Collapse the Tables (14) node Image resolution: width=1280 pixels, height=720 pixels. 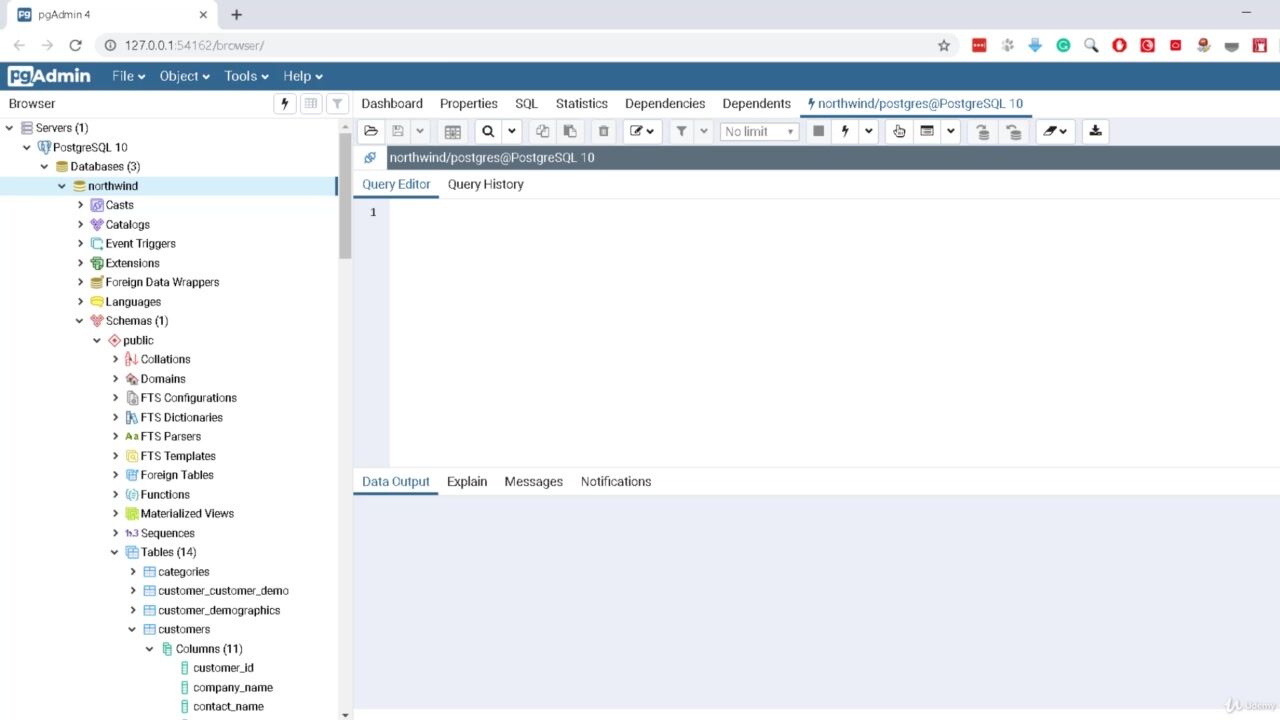point(115,552)
